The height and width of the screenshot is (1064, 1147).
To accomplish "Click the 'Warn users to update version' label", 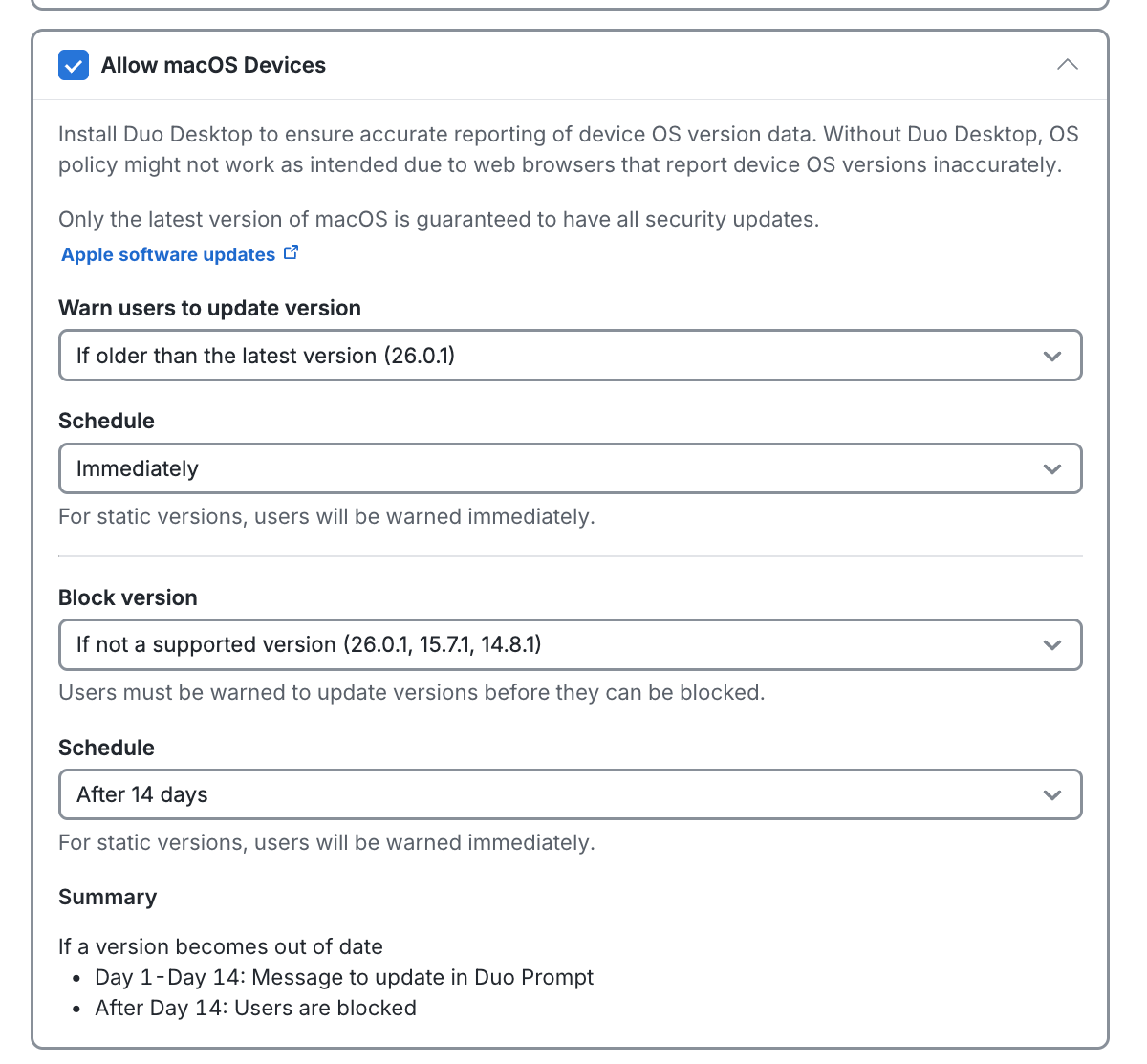I will [x=209, y=308].
